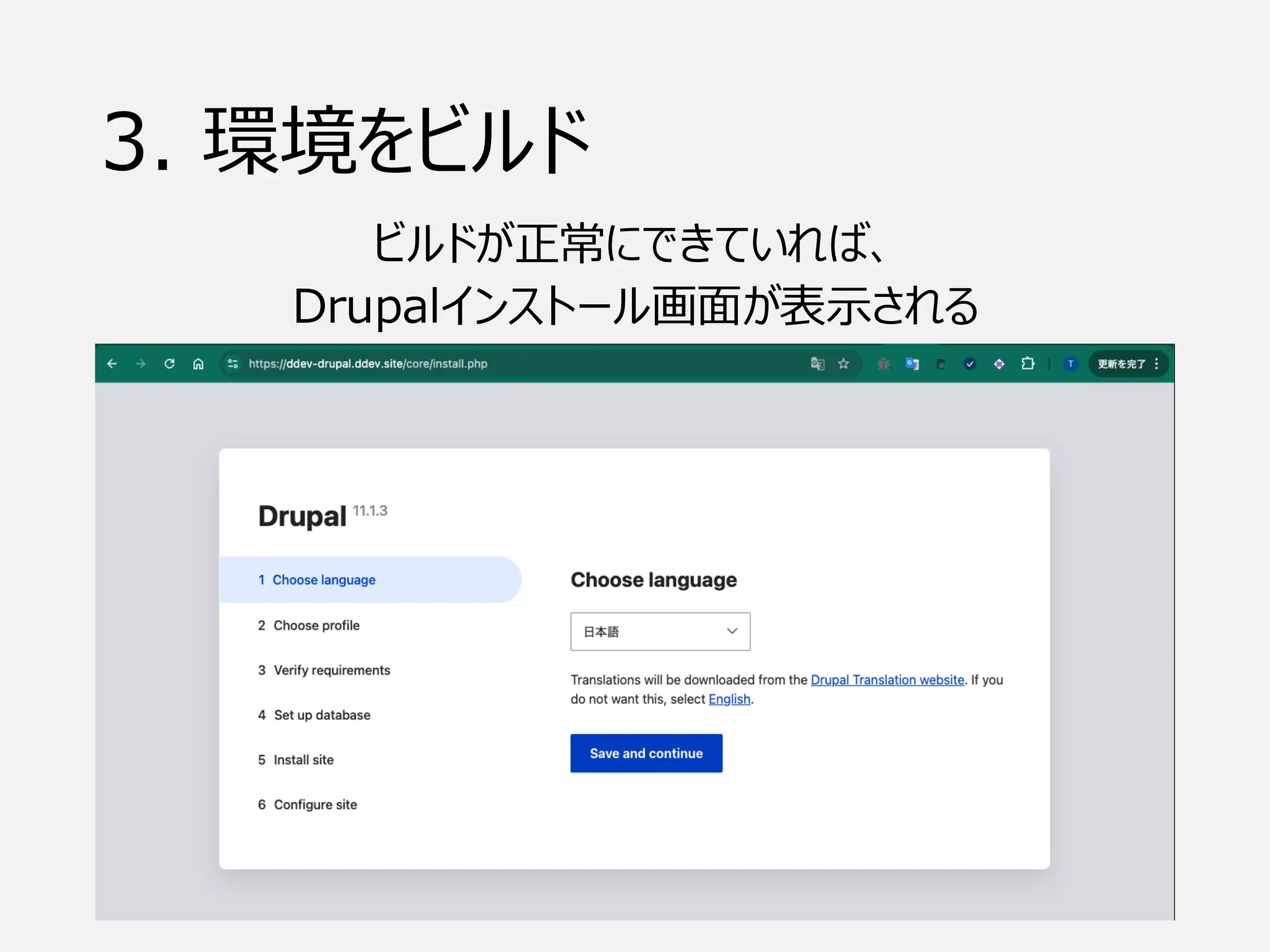The width and height of the screenshot is (1270, 952).
Task: Select step 3 Verify requirements
Action: [x=324, y=670]
